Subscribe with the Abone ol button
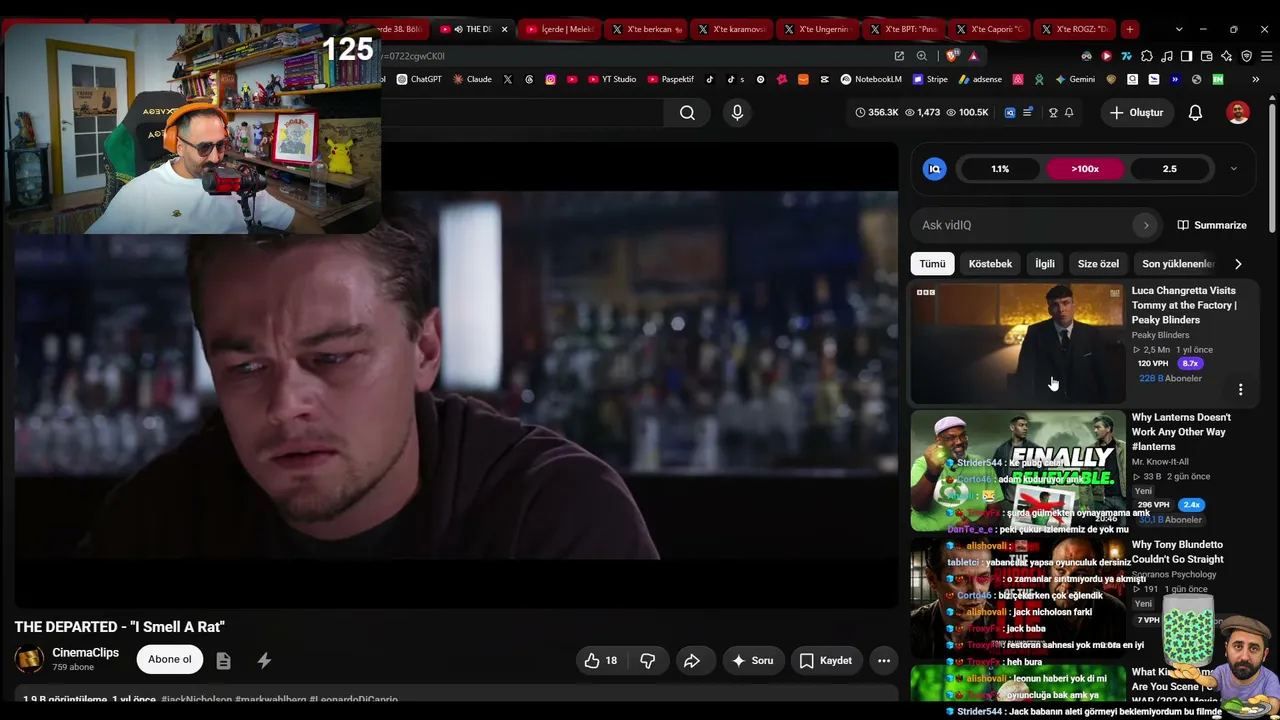 point(170,660)
